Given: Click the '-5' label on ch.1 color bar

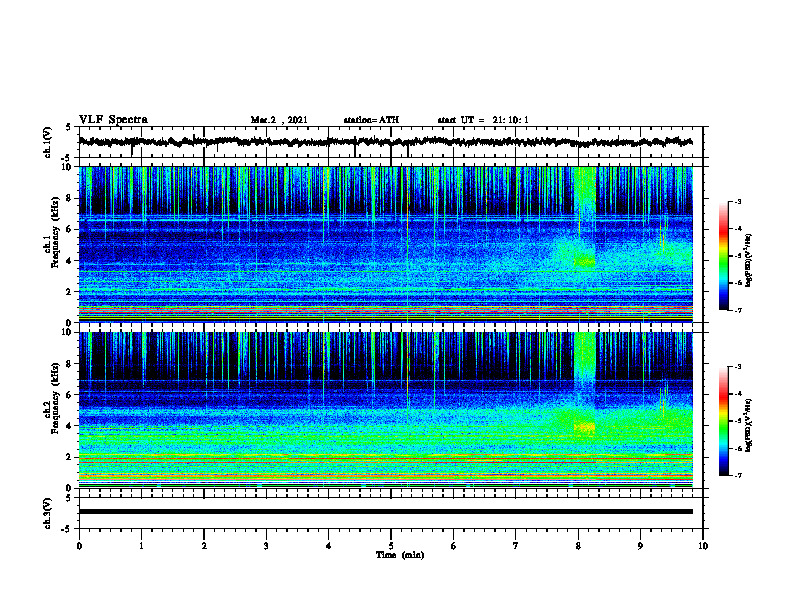Looking at the screenshot, I should [737, 256].
